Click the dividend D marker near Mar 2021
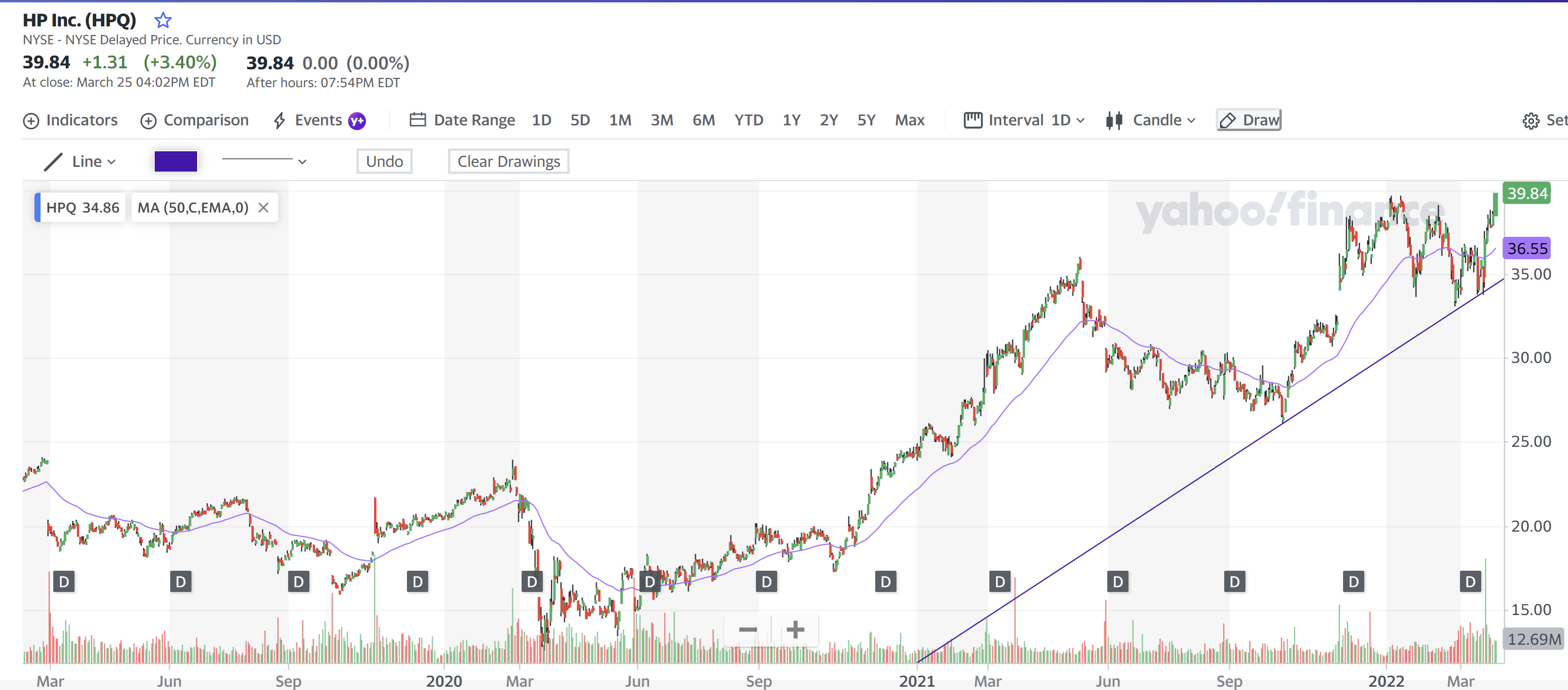The width and height of the screenshot is (1568, 690). [x=999, y=582]
